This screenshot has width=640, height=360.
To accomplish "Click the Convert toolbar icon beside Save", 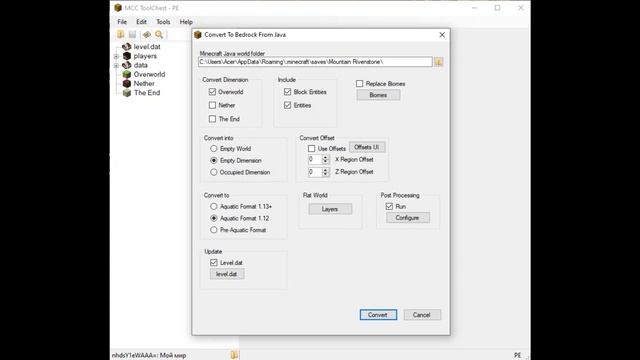I will click(x=147, y=35).
